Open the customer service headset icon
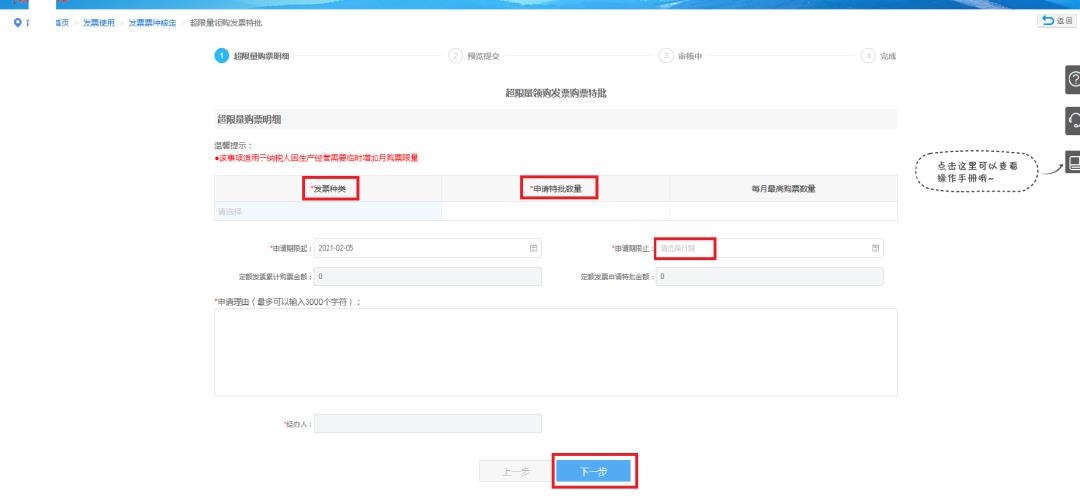Screen dimensions: 1080x498 (1073, 121)
